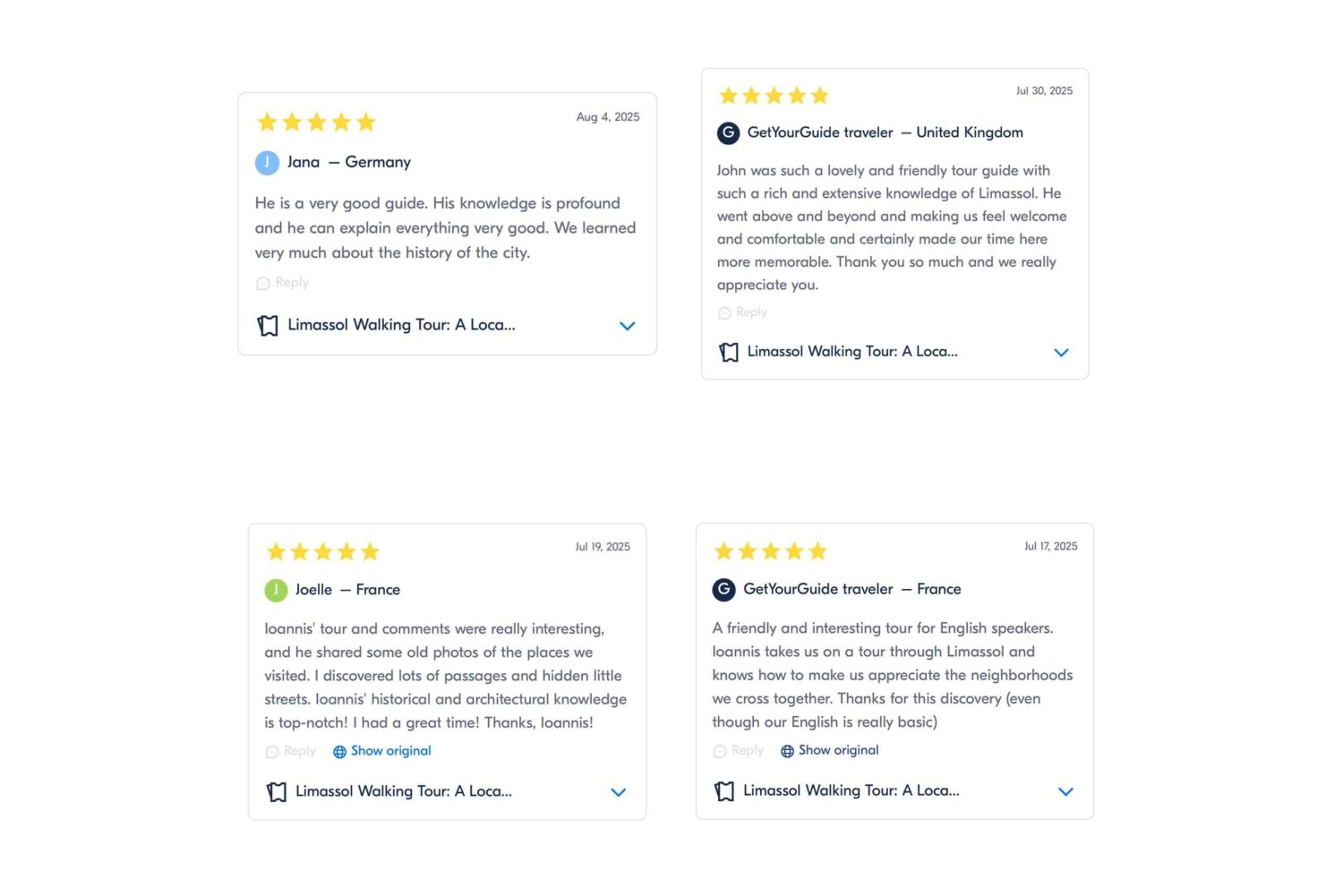This screenshot has width=1343, height=896.
Task: Expand tour details on Jana's review
Action: tap(627, 327)
